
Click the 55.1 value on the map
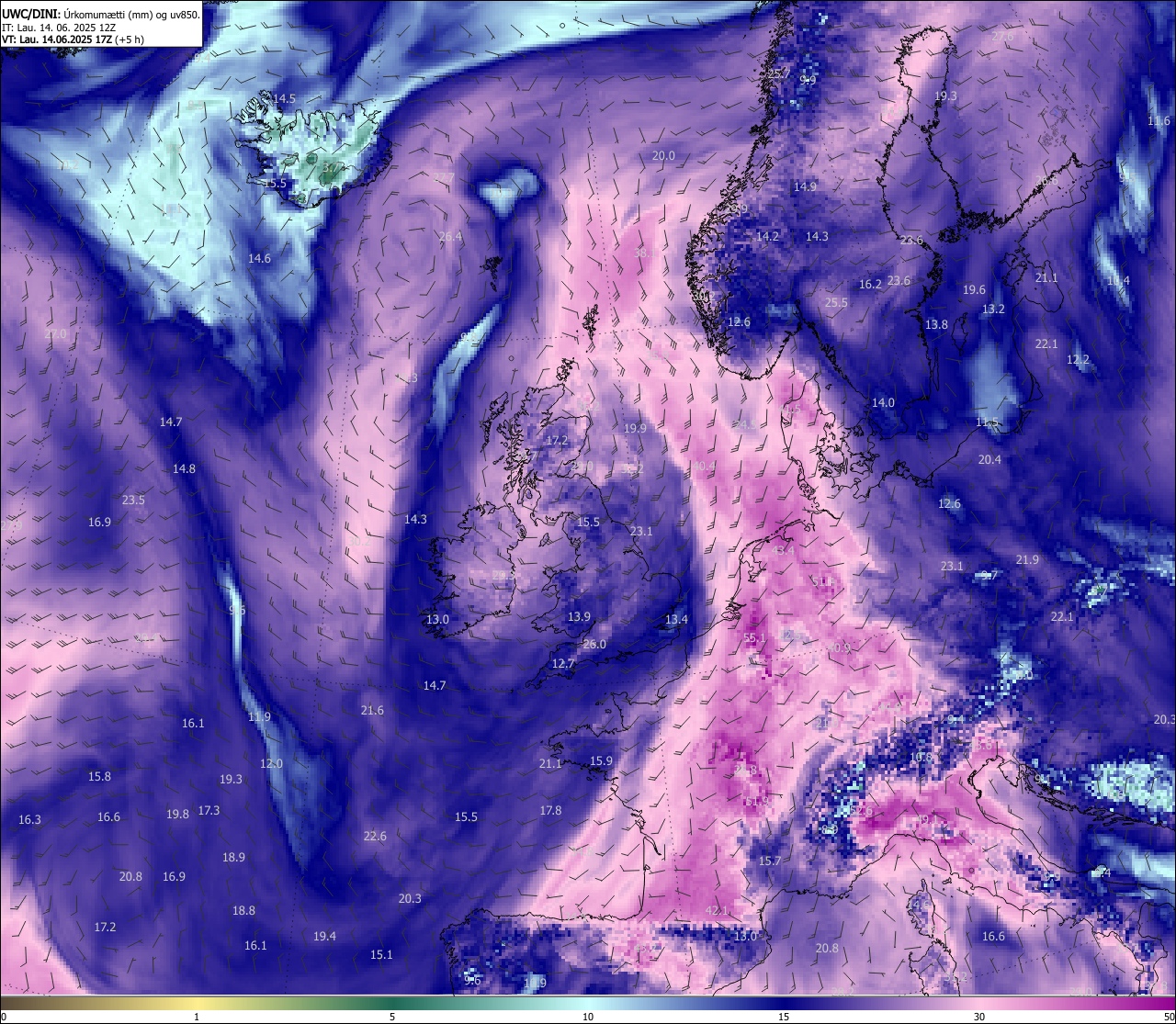tap(754, 637)
